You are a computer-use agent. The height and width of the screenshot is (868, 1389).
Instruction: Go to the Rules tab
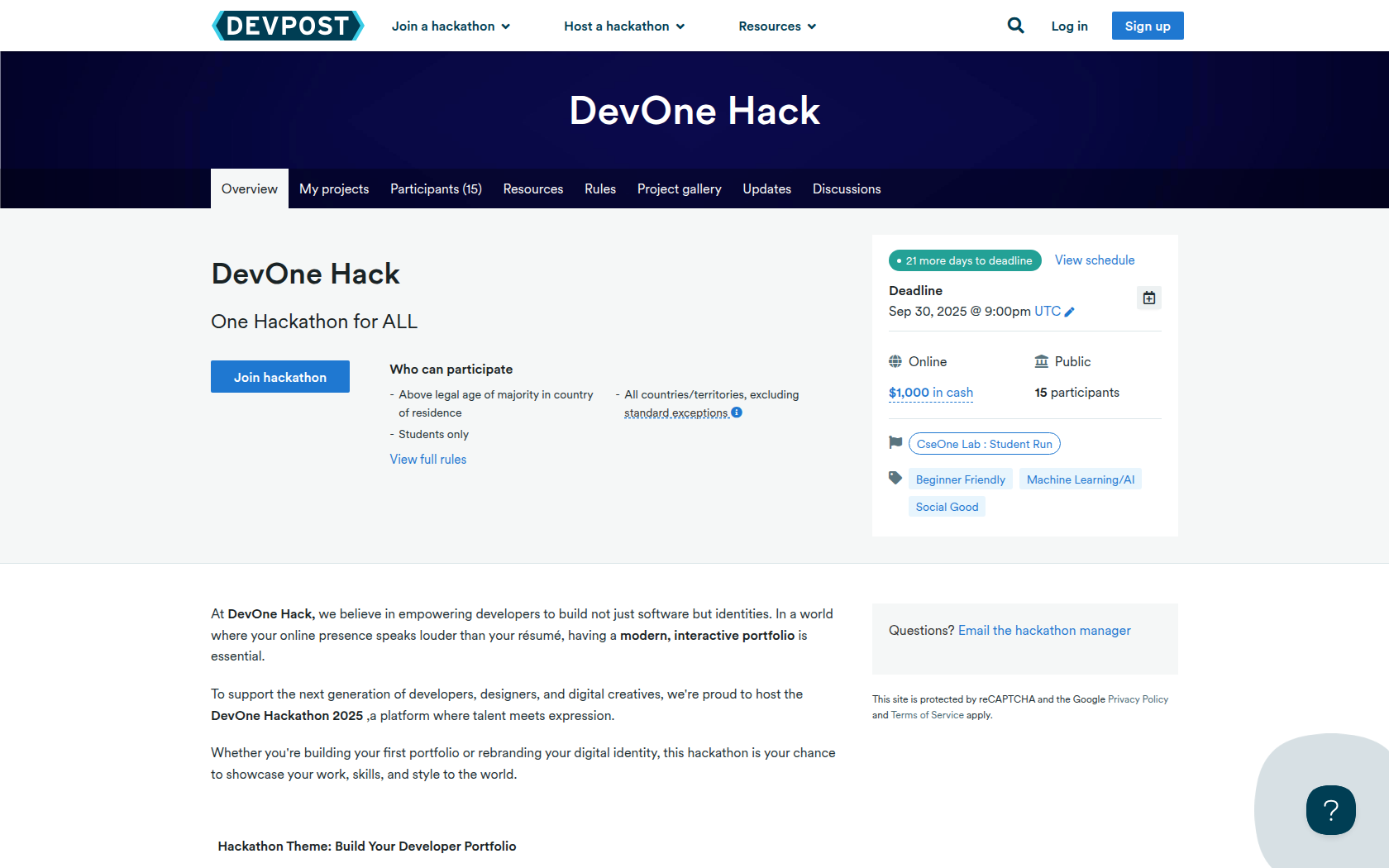point(600,189)
